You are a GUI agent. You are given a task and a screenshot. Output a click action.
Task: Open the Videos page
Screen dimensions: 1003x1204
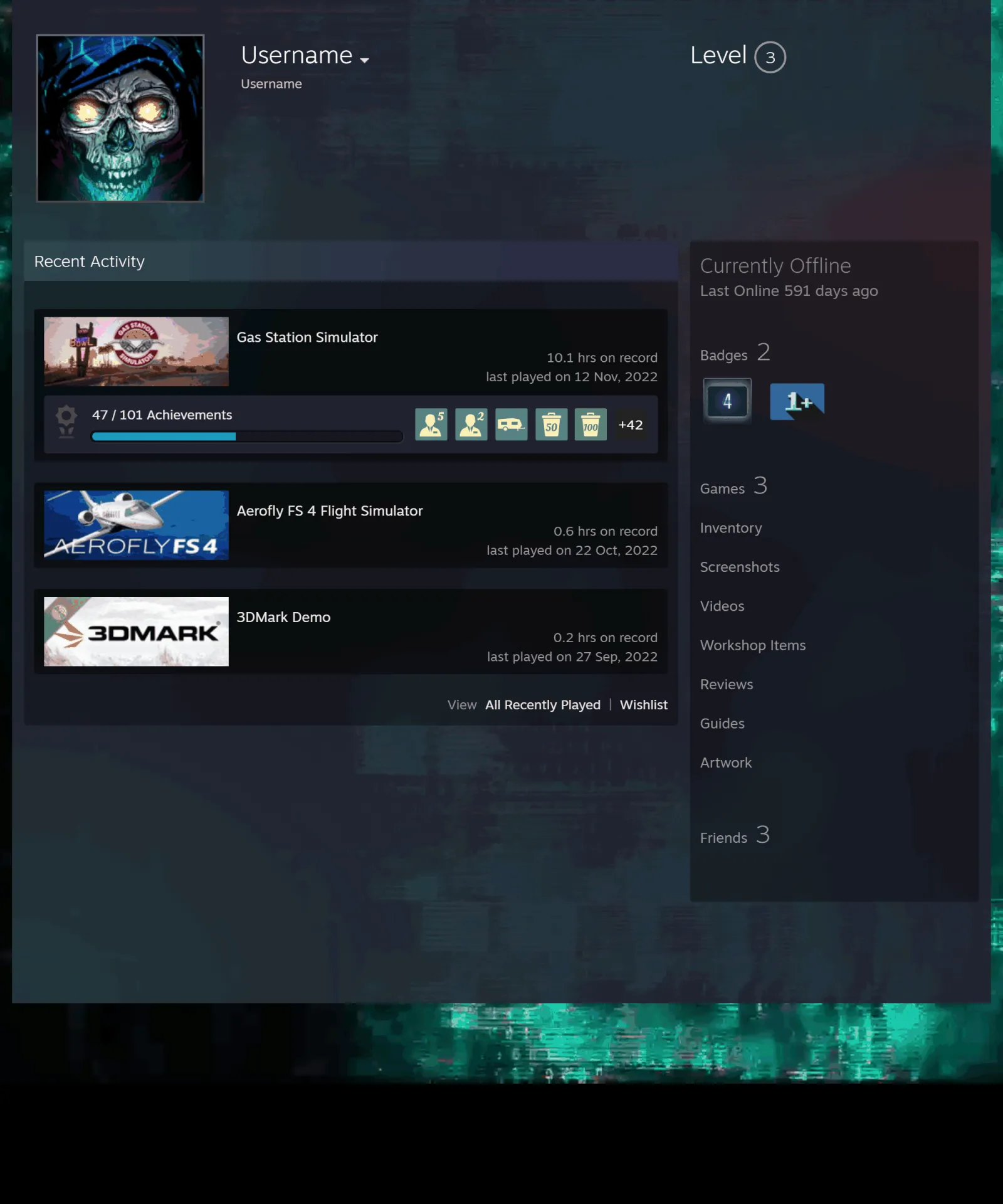(722, 606)
